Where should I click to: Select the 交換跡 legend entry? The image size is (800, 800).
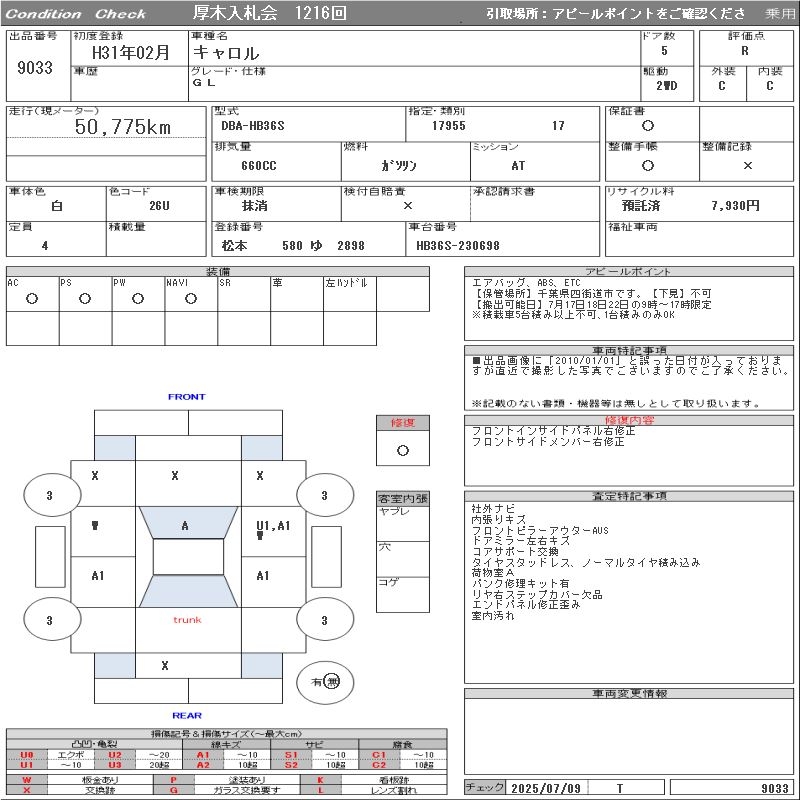coord(101,790)
